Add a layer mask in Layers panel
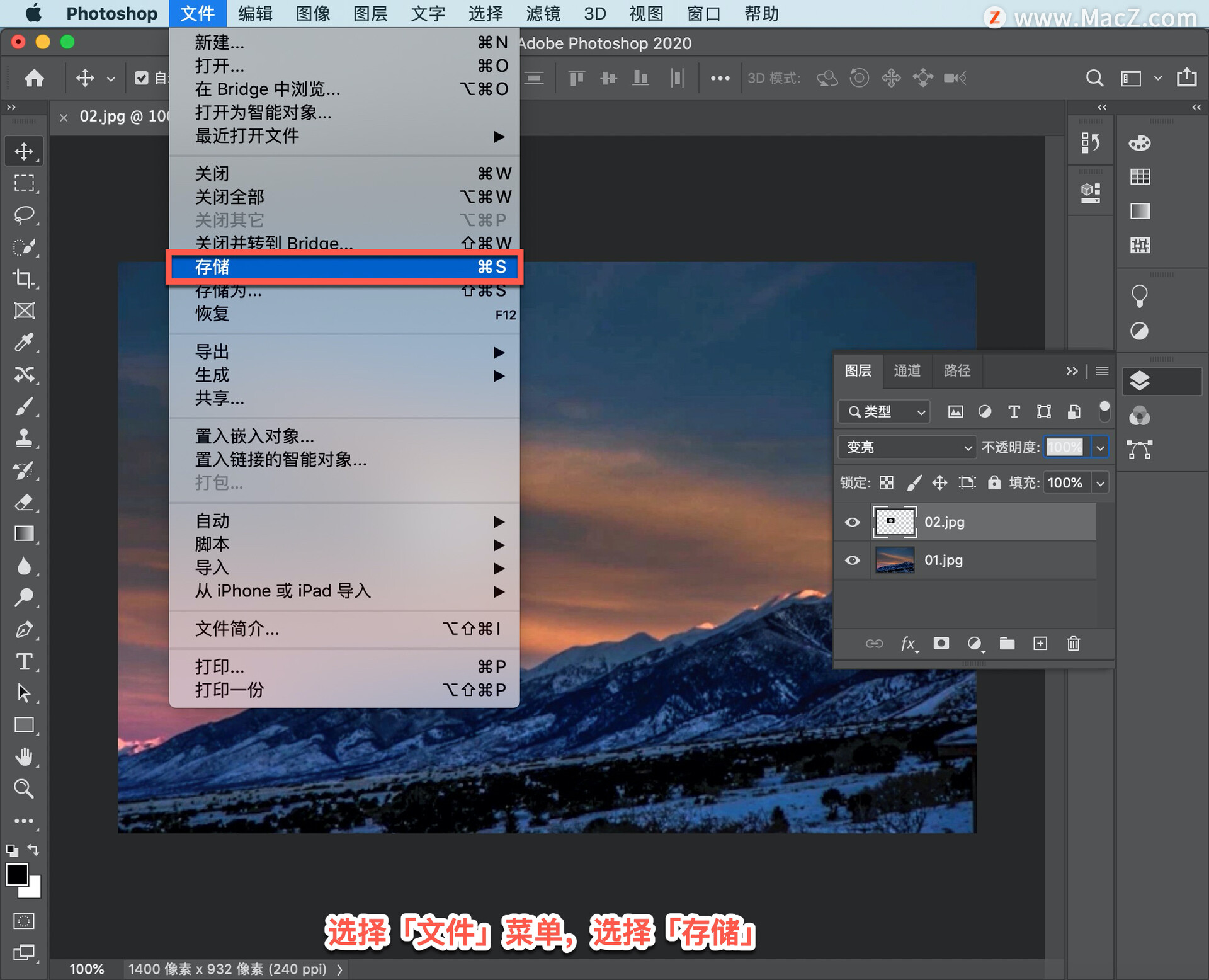The image size is (1209, 980). [x=941, y=643]
